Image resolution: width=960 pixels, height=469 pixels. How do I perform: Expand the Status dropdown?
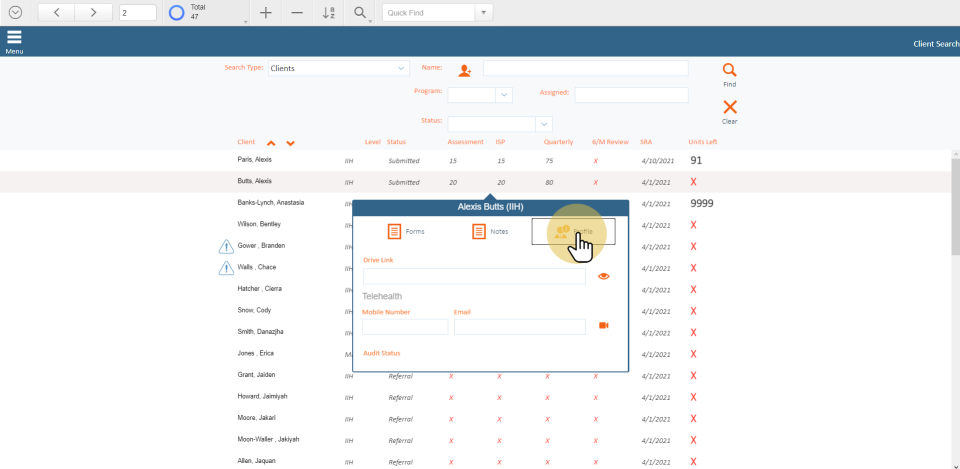coord(544,124)
